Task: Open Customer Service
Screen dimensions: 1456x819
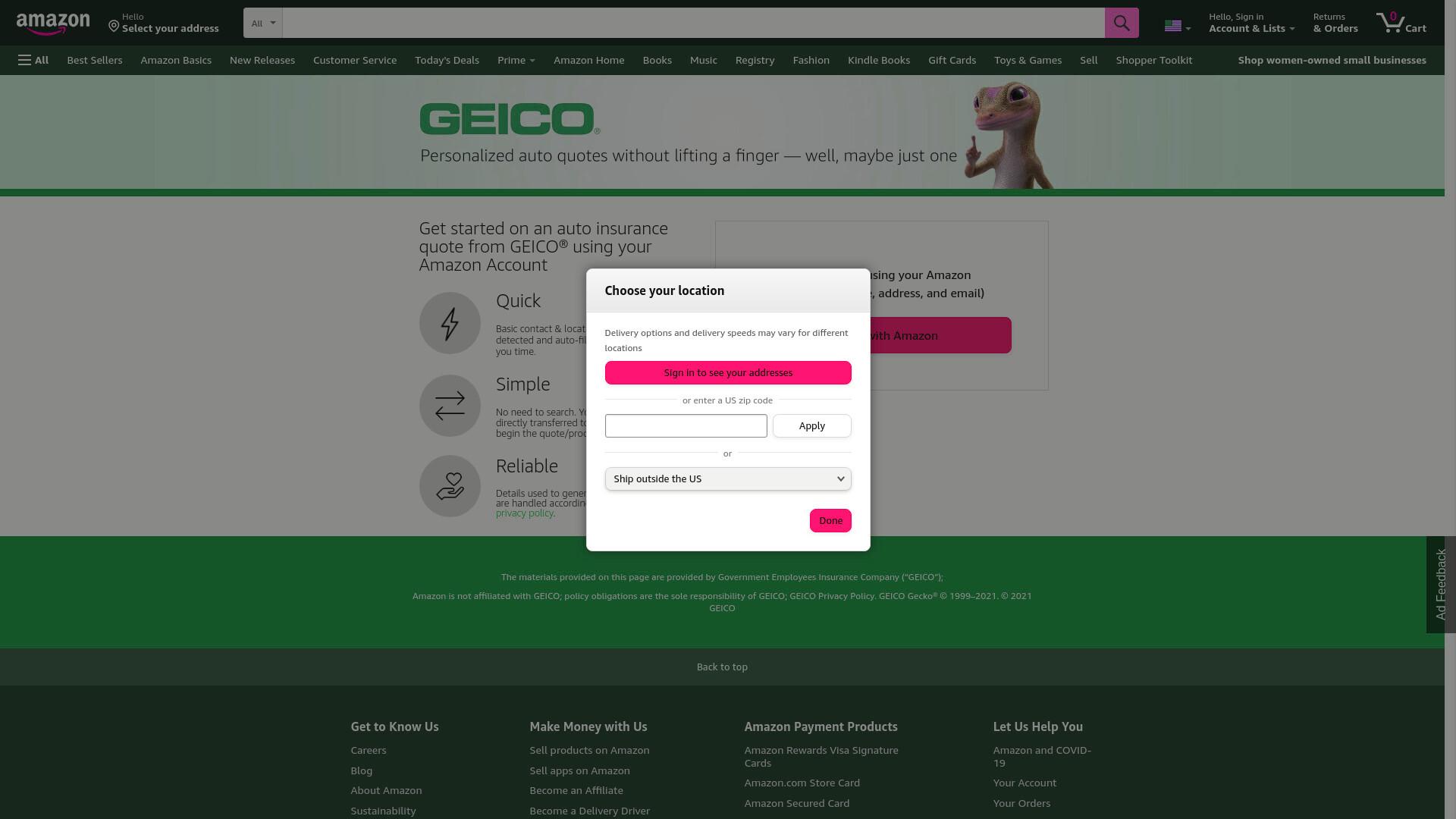Action: point(355,60)
